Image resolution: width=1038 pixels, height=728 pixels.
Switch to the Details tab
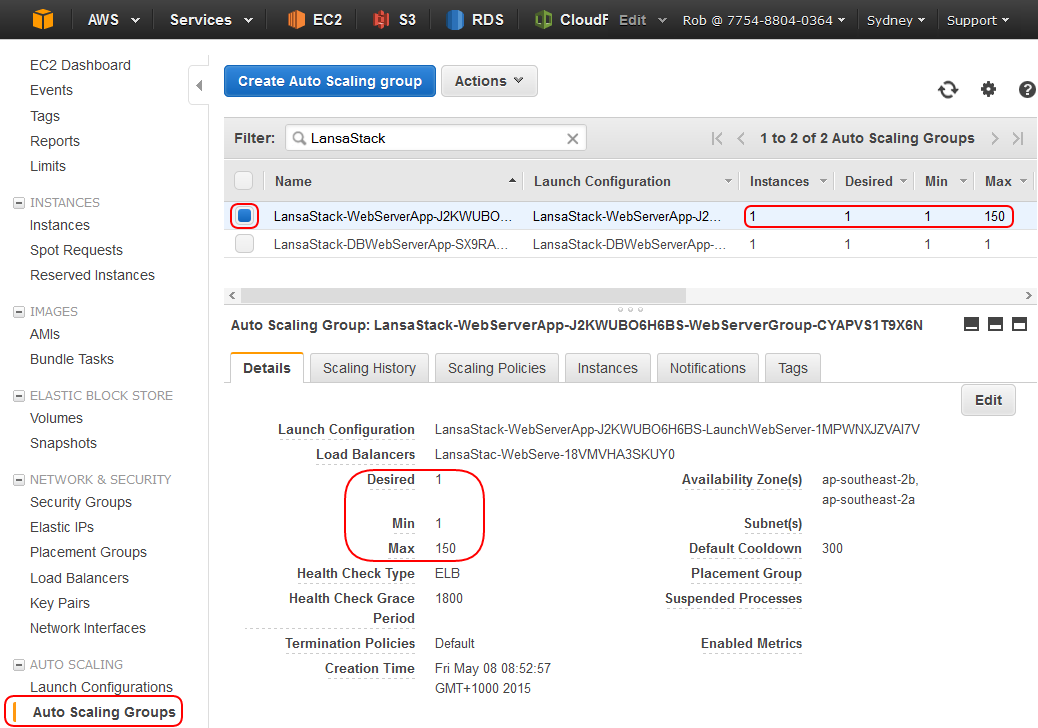pos(267,368)
